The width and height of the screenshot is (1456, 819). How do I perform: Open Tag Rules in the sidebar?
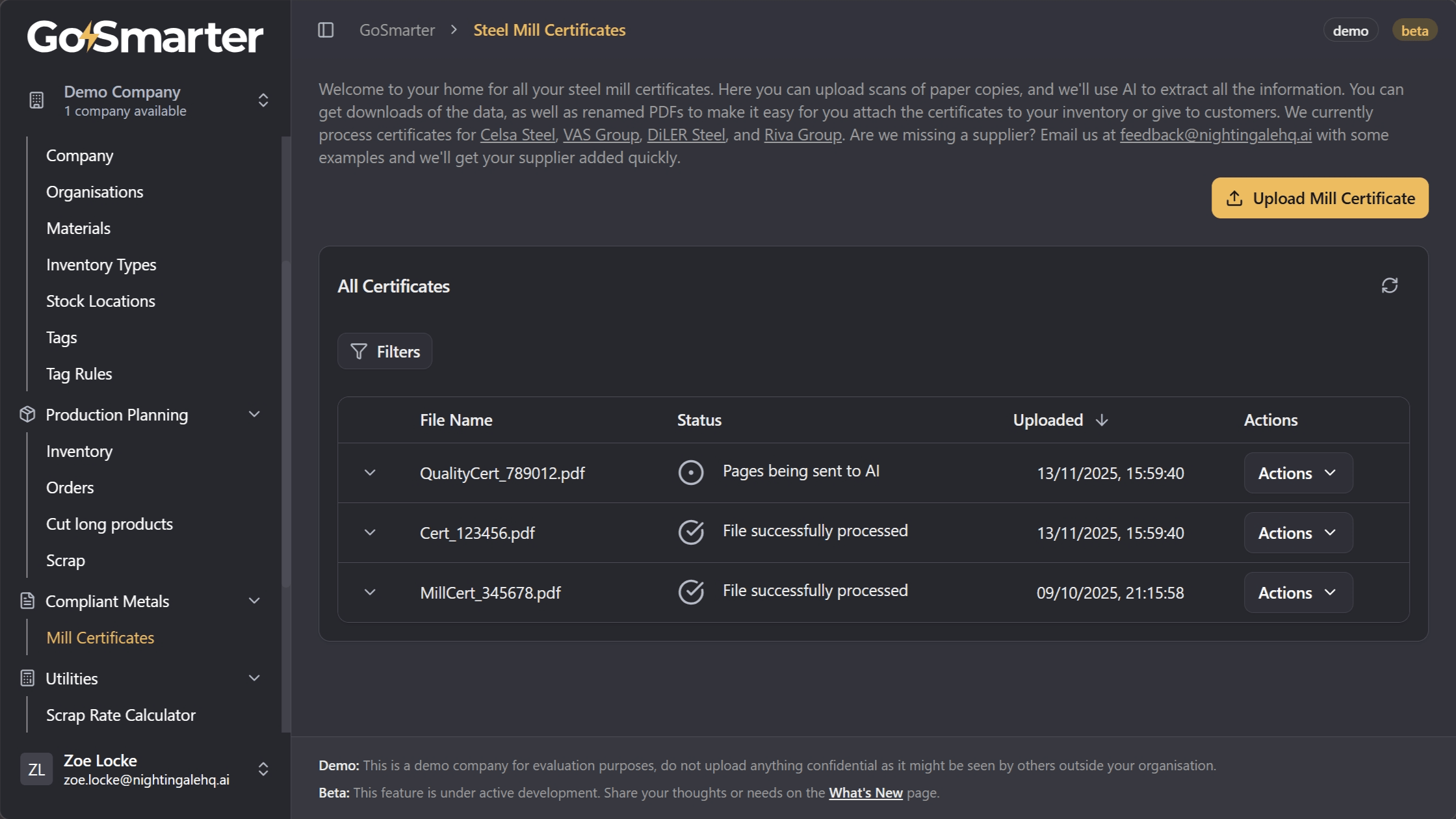click(79, 374)
